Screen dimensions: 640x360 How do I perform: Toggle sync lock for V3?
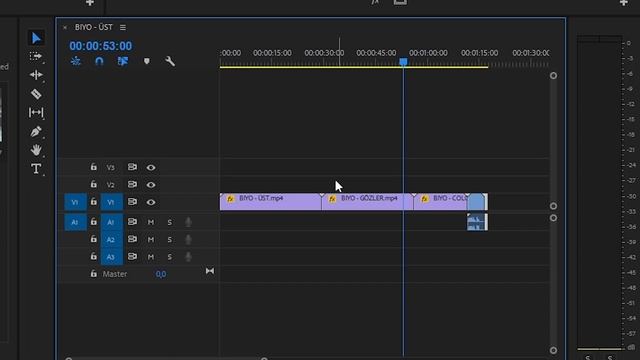(x=132, y=167)
